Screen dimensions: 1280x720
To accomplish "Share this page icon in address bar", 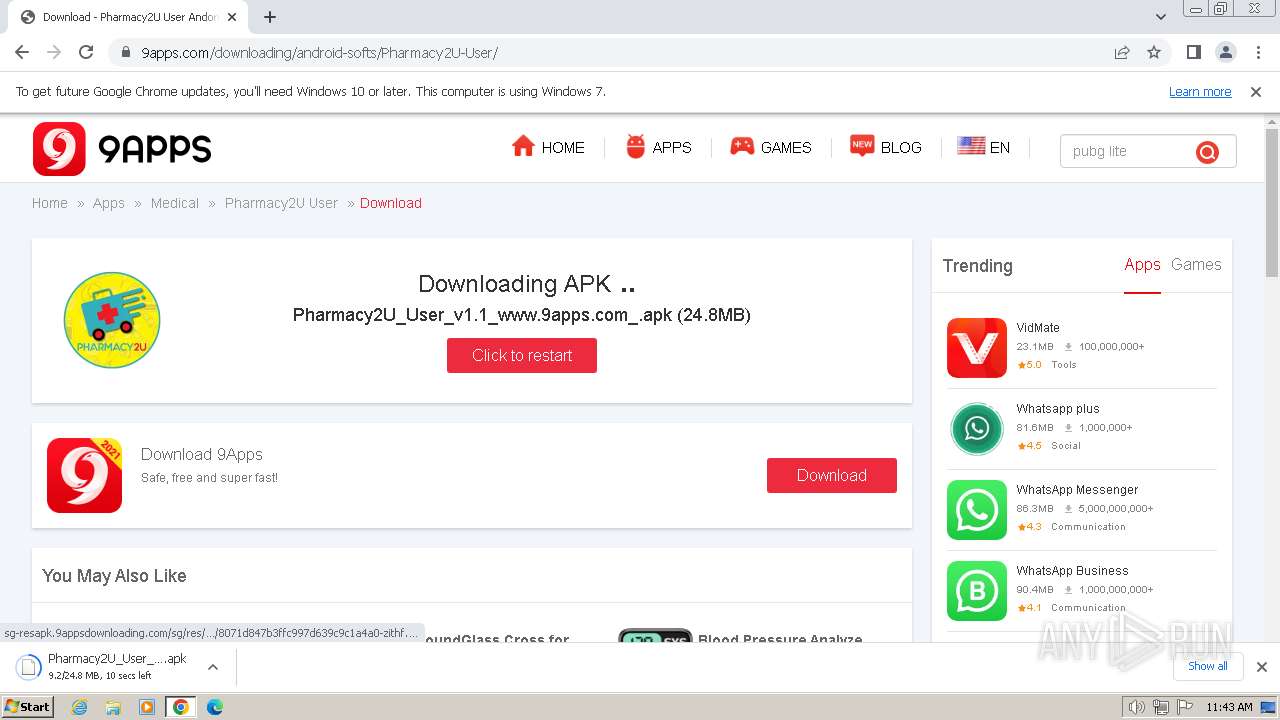I will tap(1122, 53).
